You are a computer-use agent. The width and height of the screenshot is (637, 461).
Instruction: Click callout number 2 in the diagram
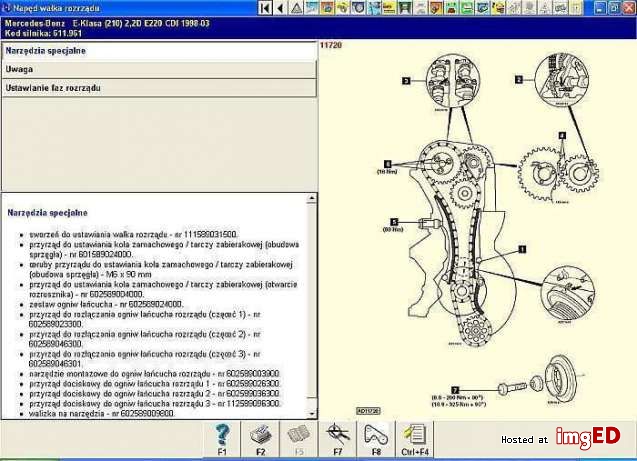pos(518,80)
